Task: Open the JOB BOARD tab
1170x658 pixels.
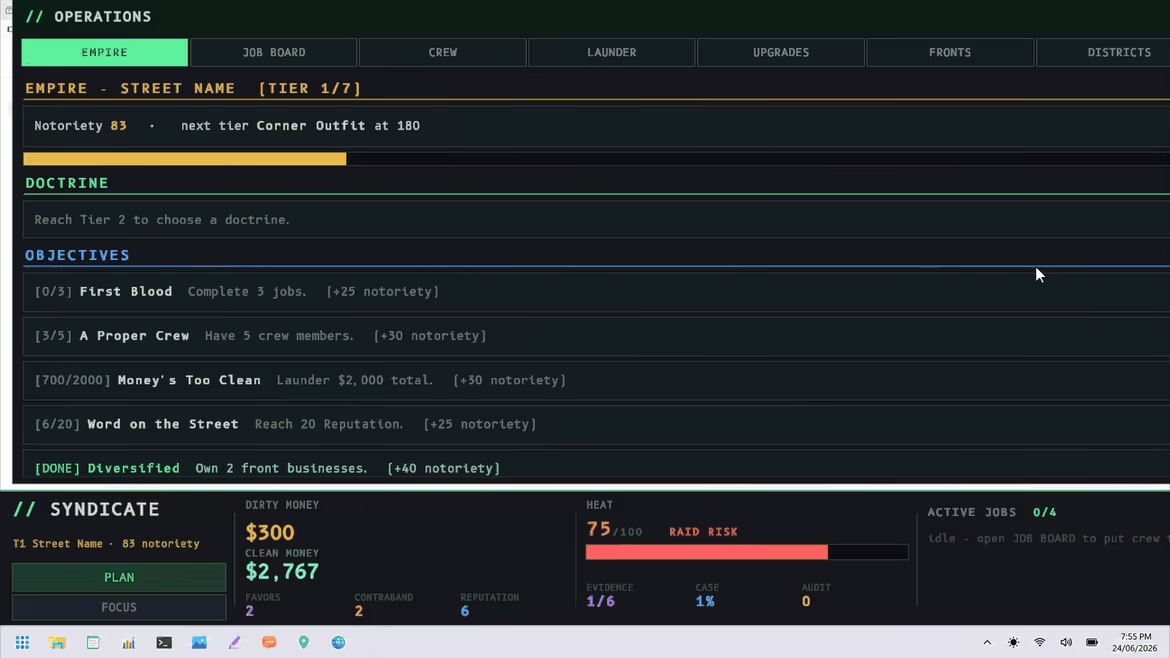Action: coord(274,52)
